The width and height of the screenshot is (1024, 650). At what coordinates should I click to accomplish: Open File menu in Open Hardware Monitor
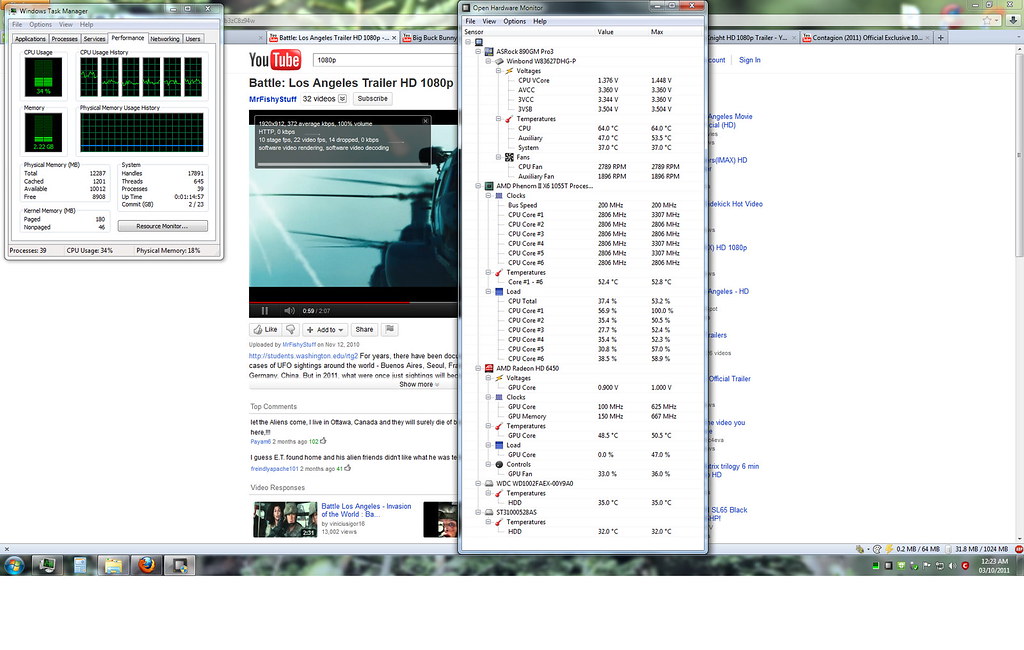tap(470, 21)
